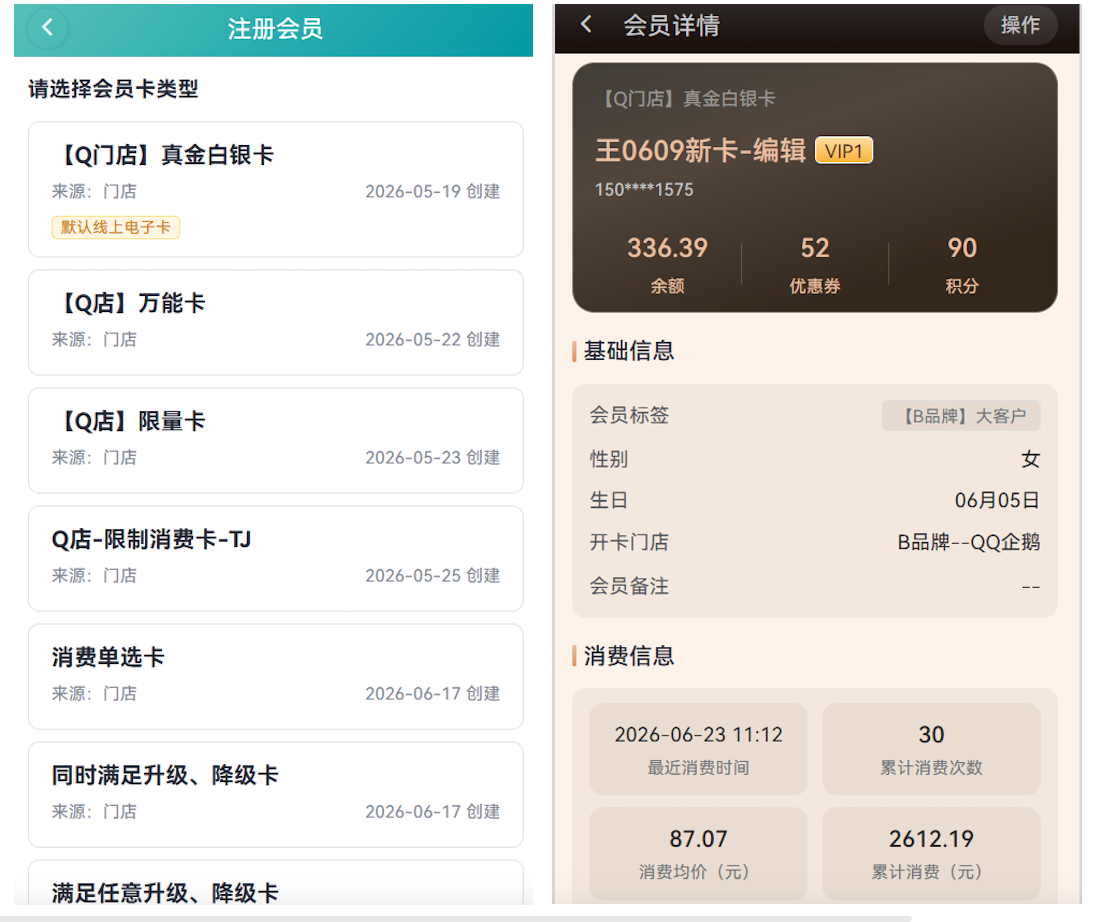The image size is (1096, 922).
Task: Click the 累计消费 tile showing 2612.19
Action: [932, 853]
